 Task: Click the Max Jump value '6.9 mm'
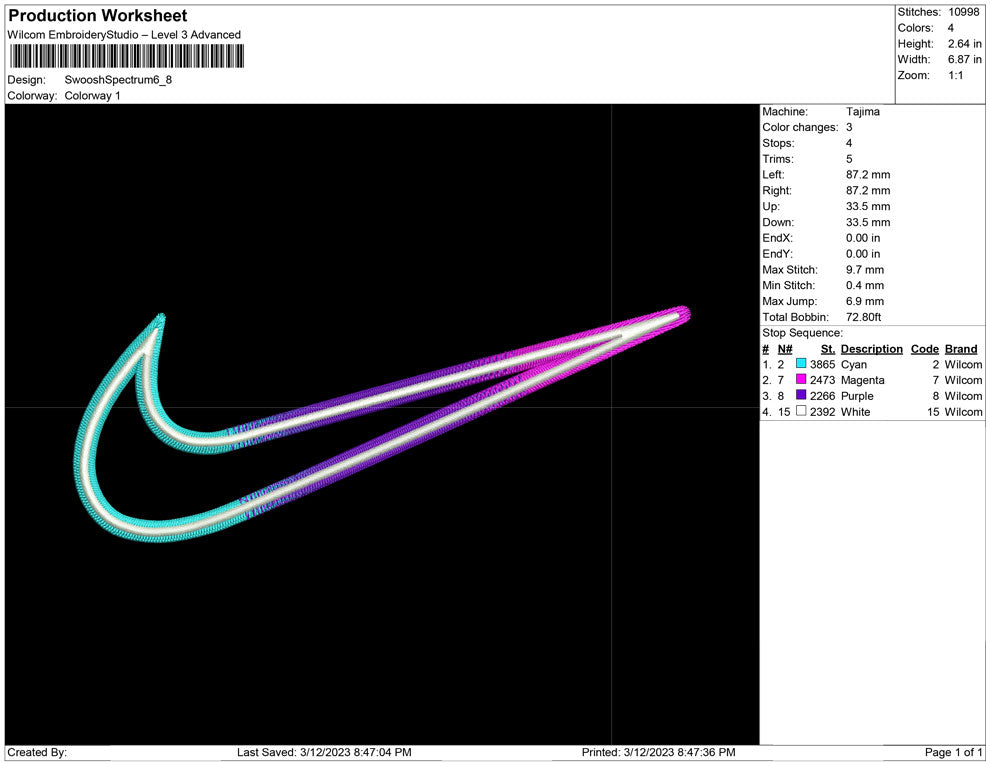click(x=864, y=301)
